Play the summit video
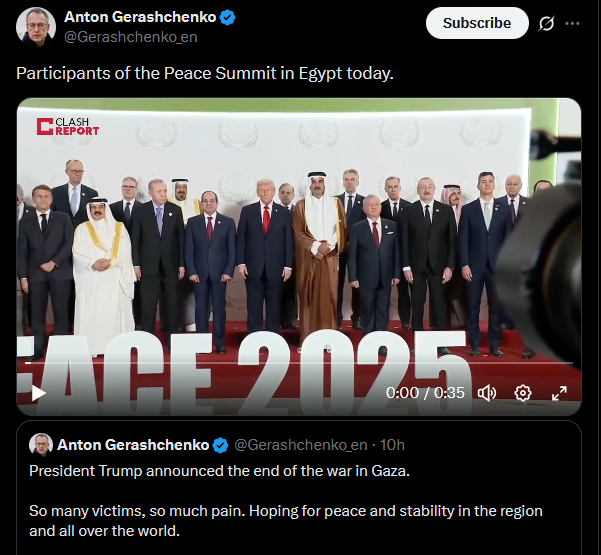This screenshot has width=601, height=555. 38,393
